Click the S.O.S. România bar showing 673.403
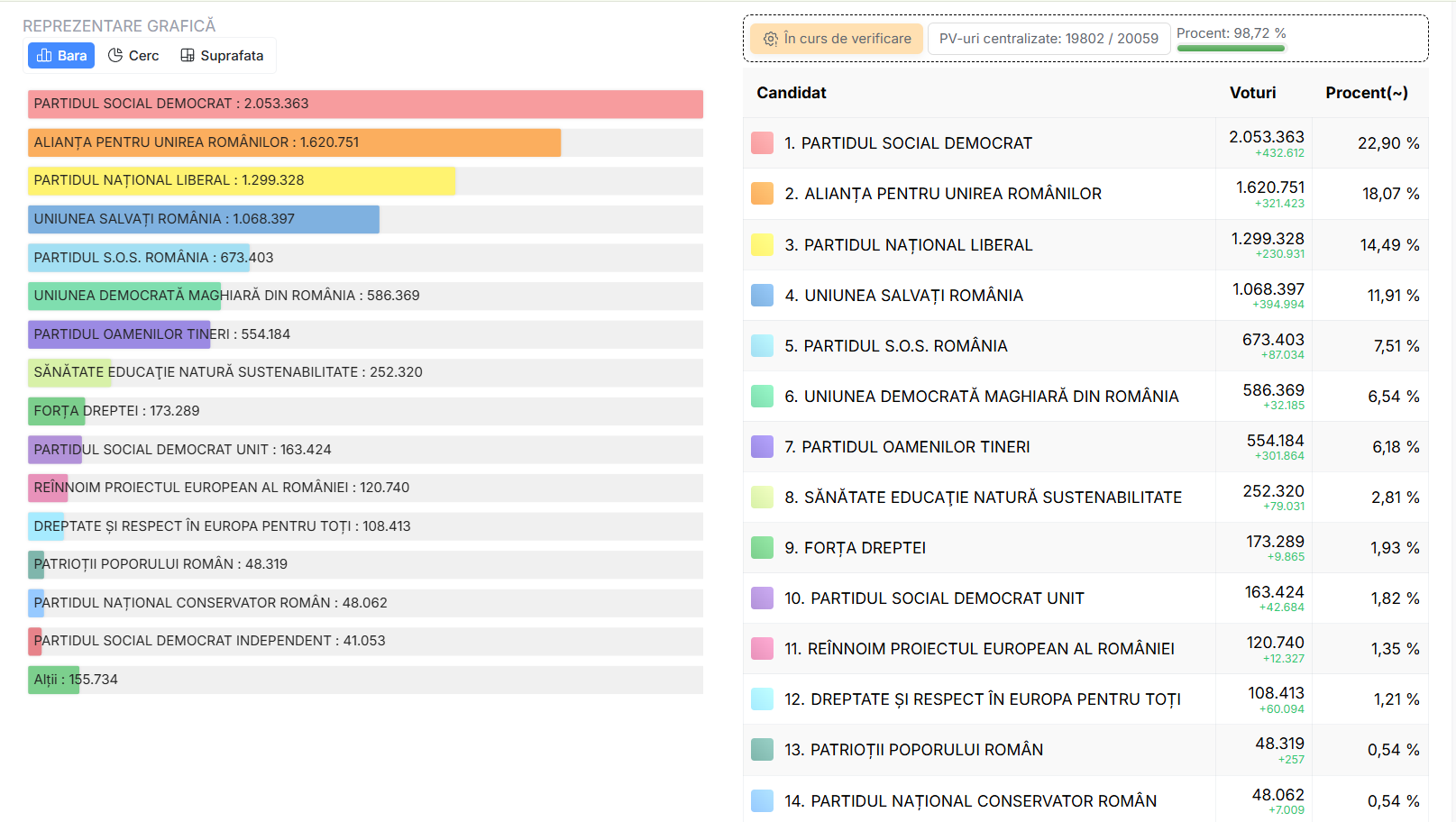1456x822 pixels. tap(139, 258)
